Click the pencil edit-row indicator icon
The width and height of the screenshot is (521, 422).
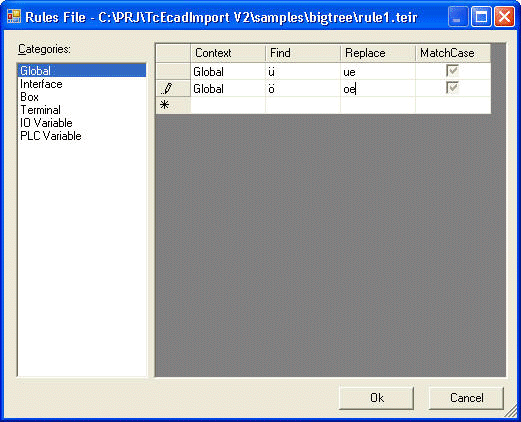(x=167, y=89)
